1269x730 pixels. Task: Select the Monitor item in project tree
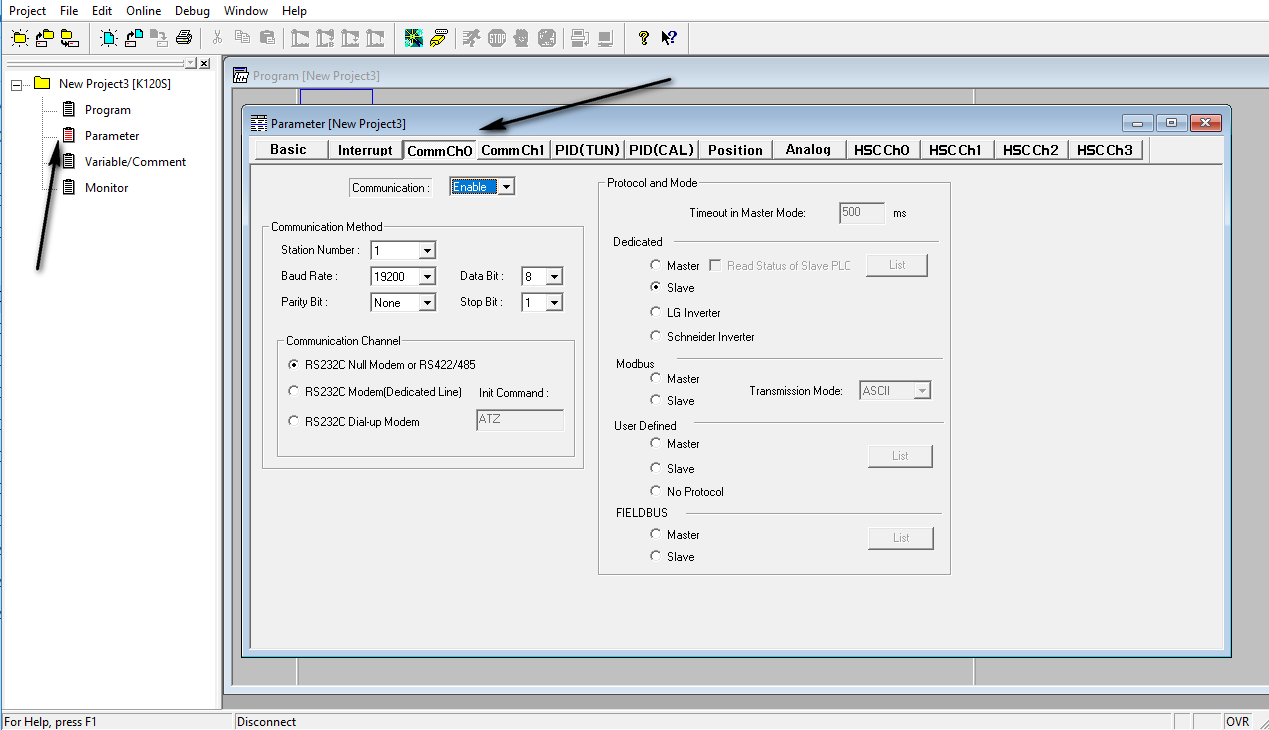click(x=106, y=188)
